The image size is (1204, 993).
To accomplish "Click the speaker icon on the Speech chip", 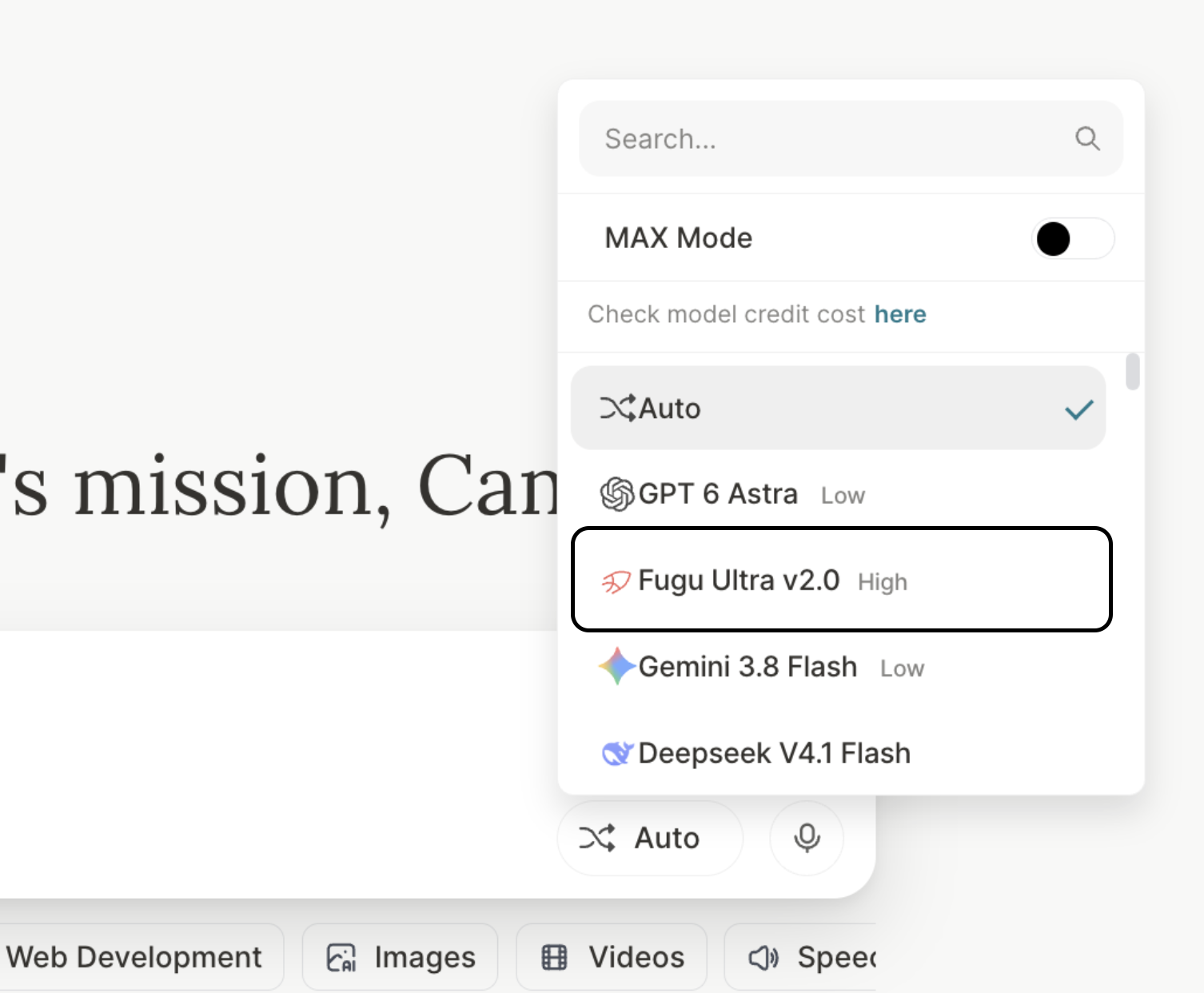I will [763, 957].
